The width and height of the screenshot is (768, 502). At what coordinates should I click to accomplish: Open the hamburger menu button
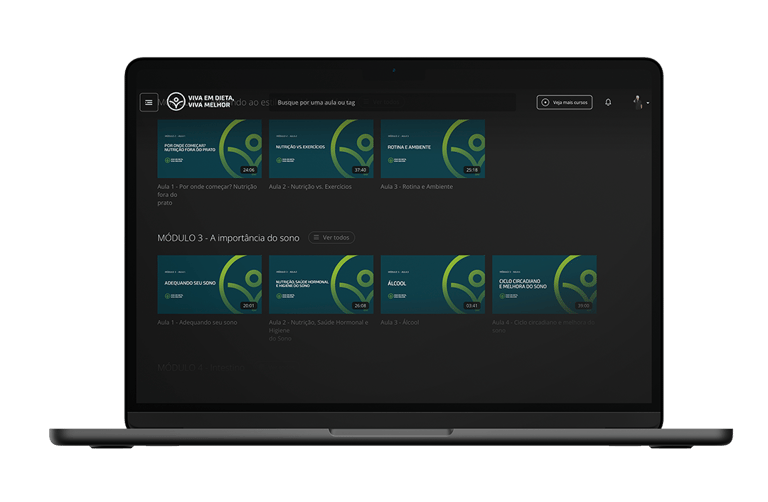click(148, 102)
